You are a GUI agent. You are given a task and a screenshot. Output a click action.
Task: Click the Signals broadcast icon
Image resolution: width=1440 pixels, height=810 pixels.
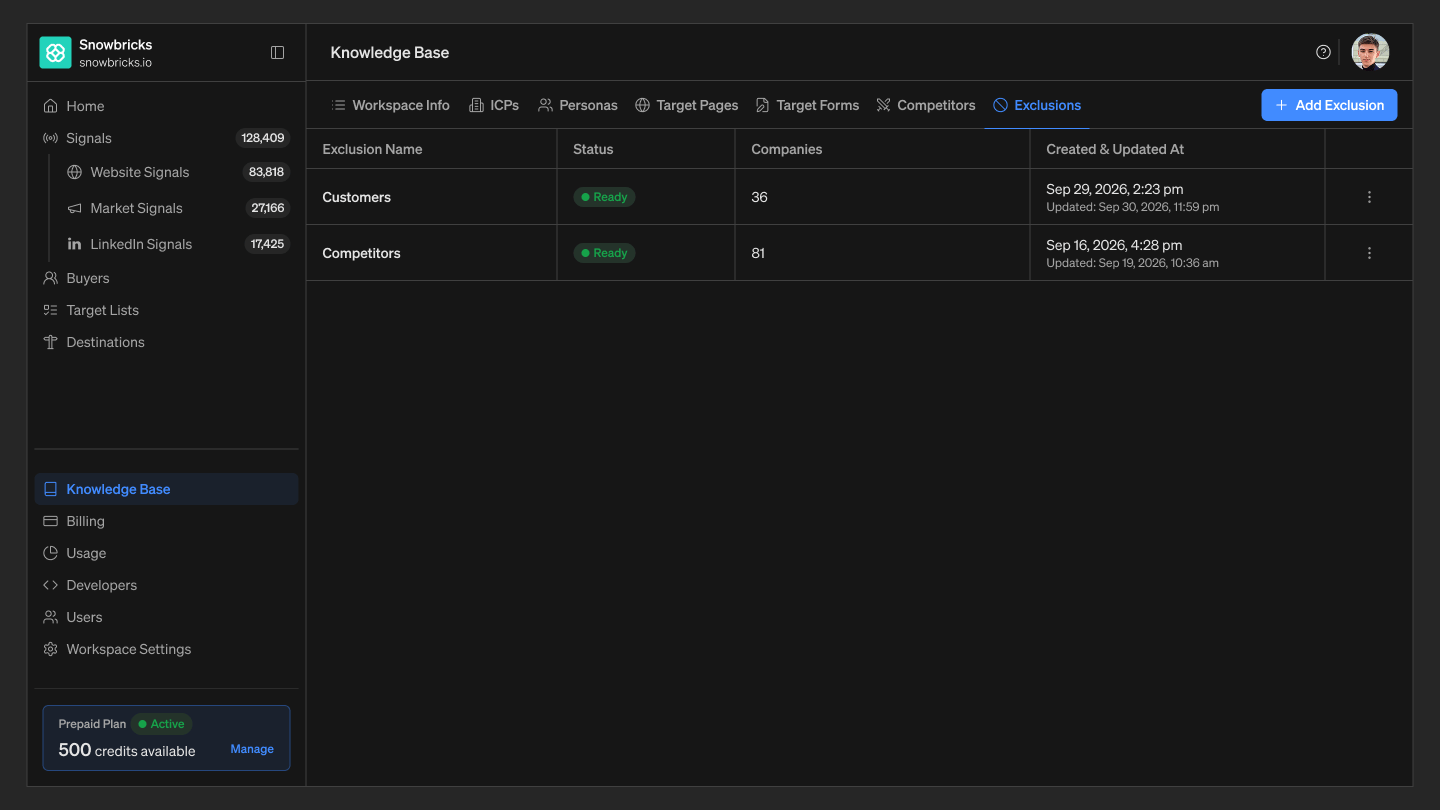pyautogui.click(x=50, y=138)
